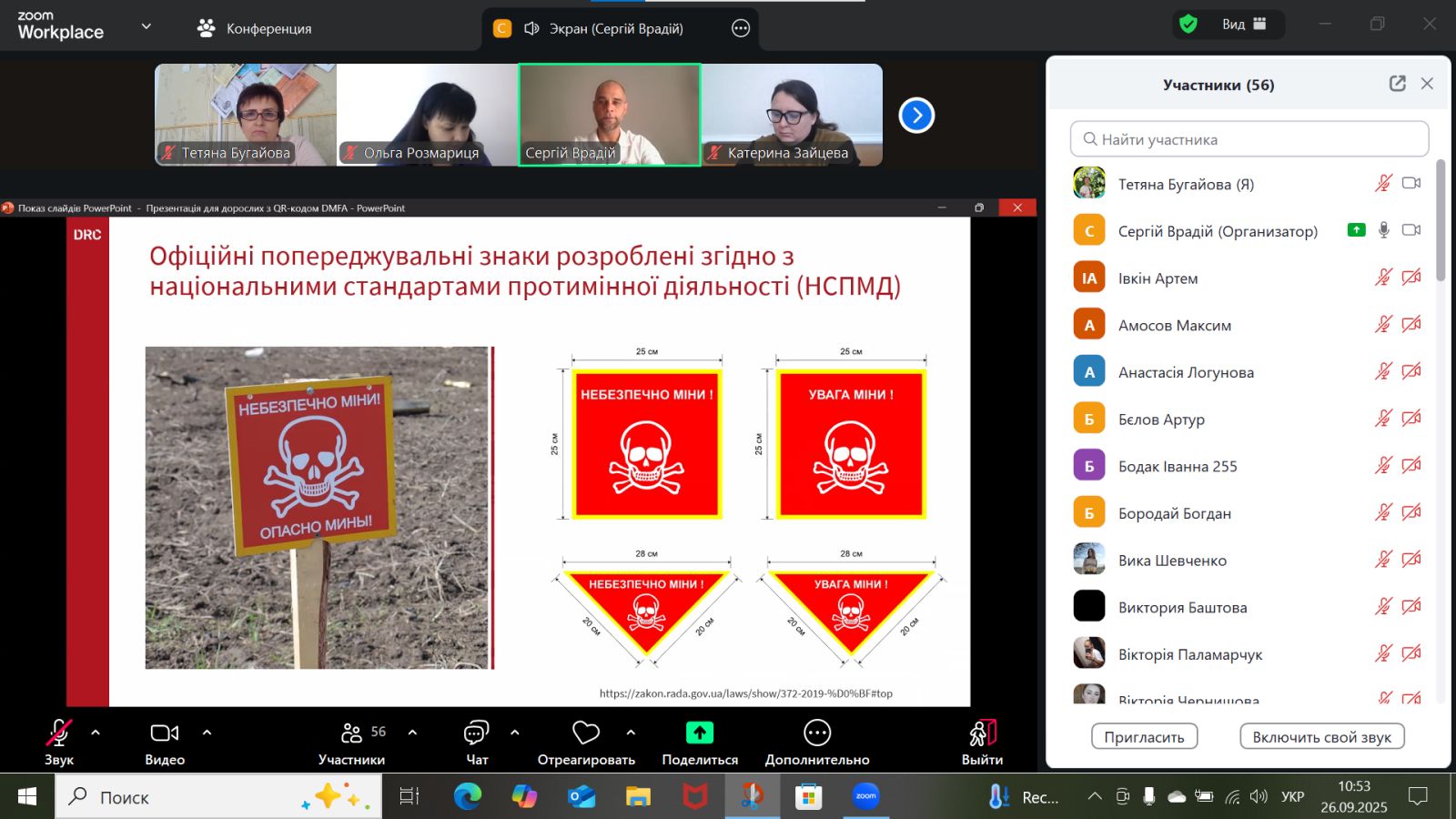Click the Найти участника search field
The height and width of the screenshot is (819, 1456).
click(1249, 139)
